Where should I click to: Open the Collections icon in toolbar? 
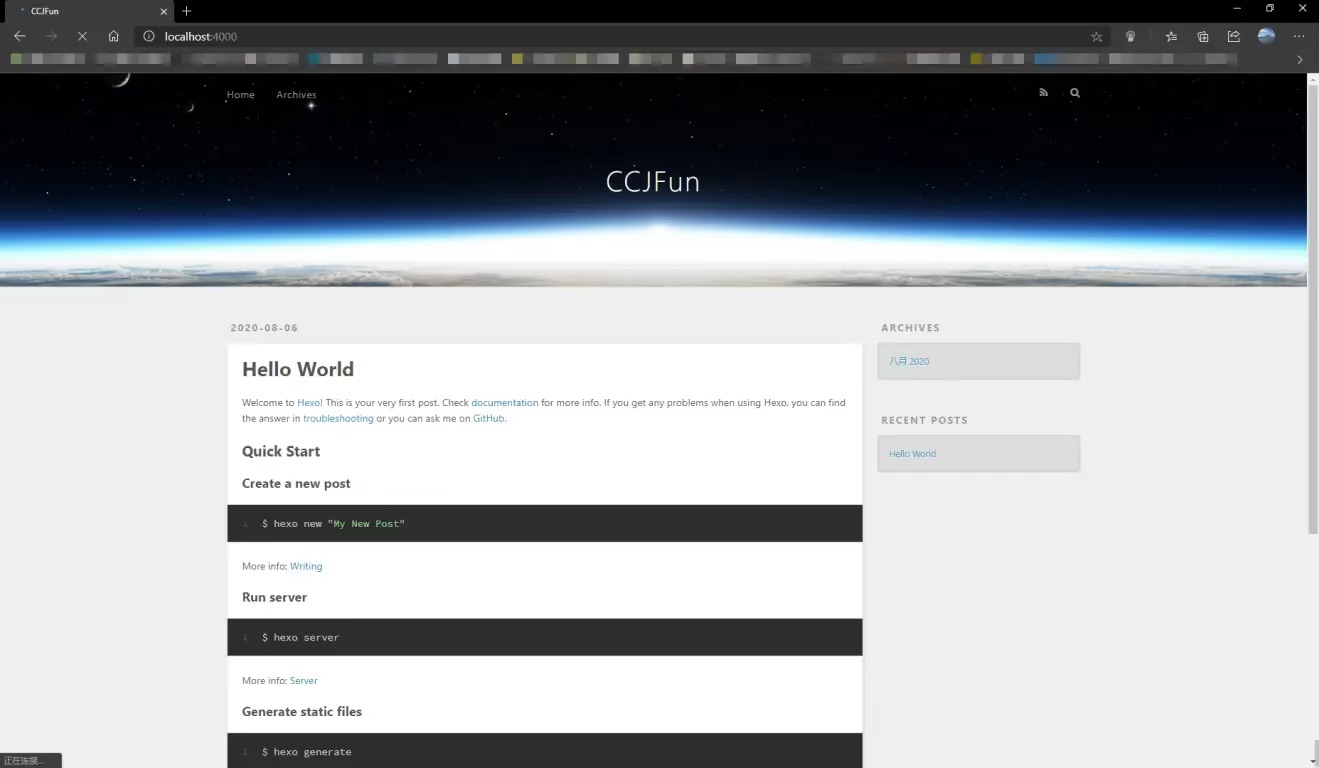[1203, 36]
